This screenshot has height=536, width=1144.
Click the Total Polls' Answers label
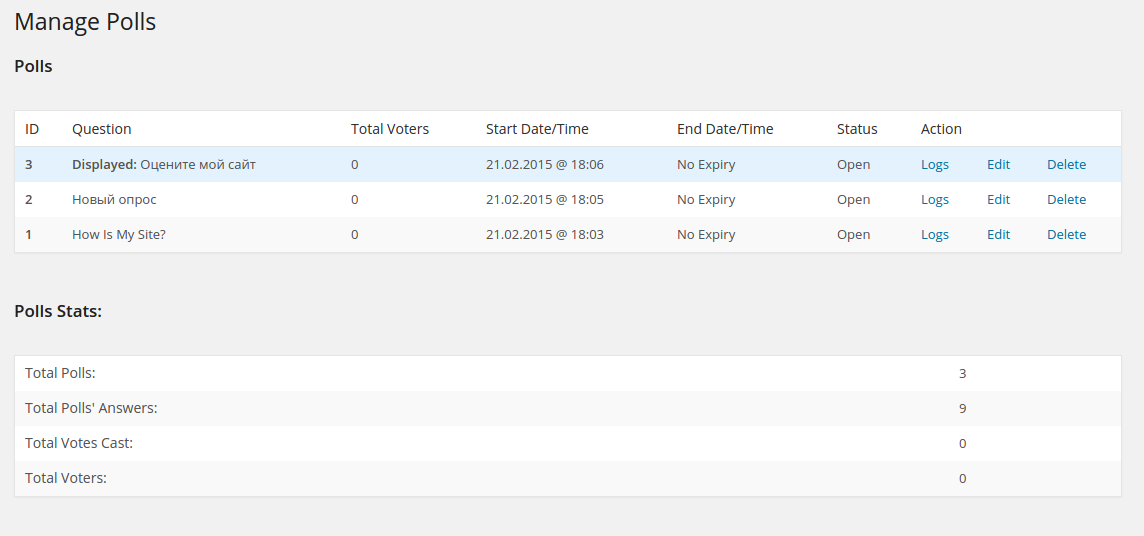click(x=91, y=408)
